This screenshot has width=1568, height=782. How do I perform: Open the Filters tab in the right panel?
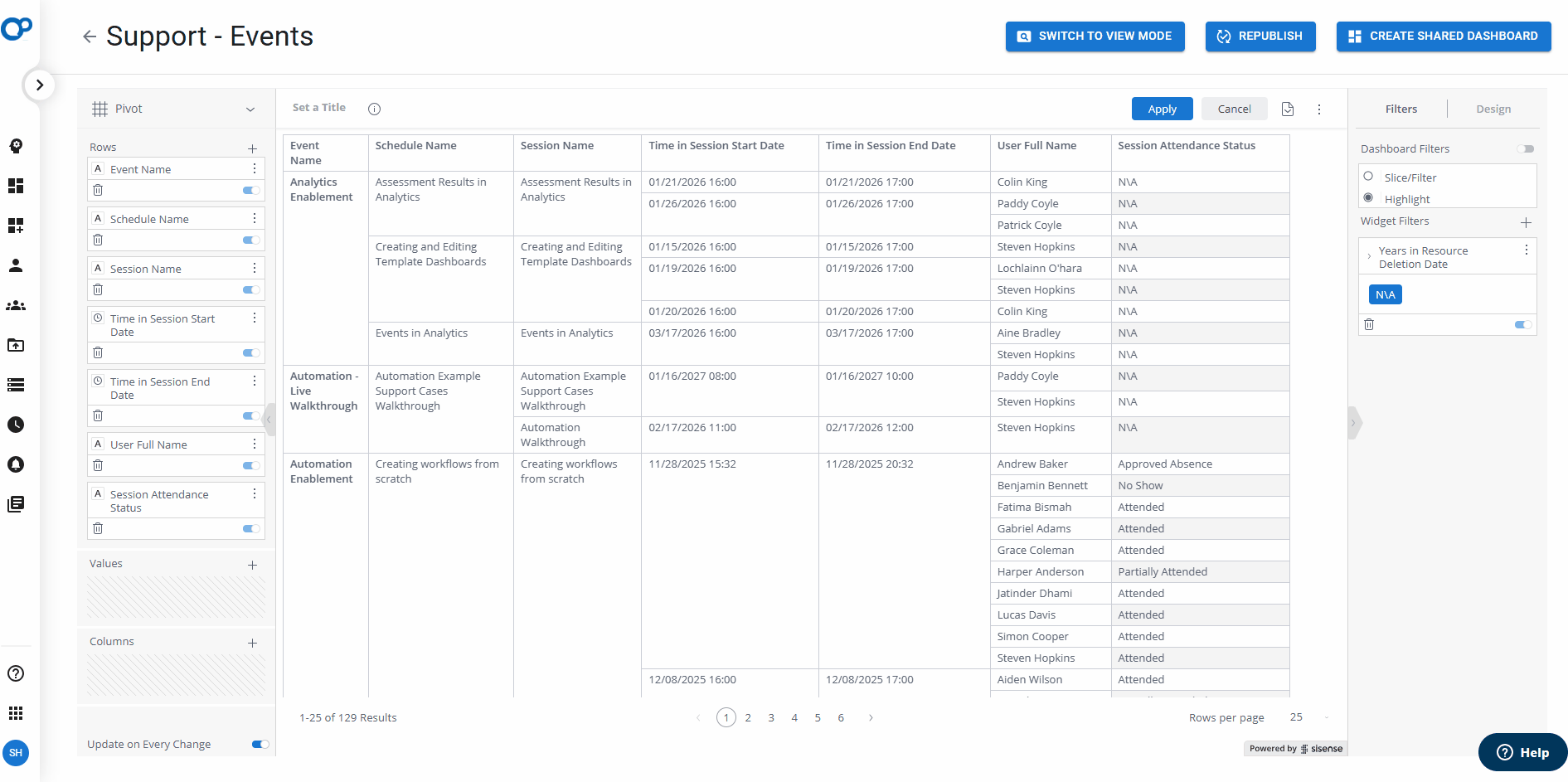pos(1401,109)
